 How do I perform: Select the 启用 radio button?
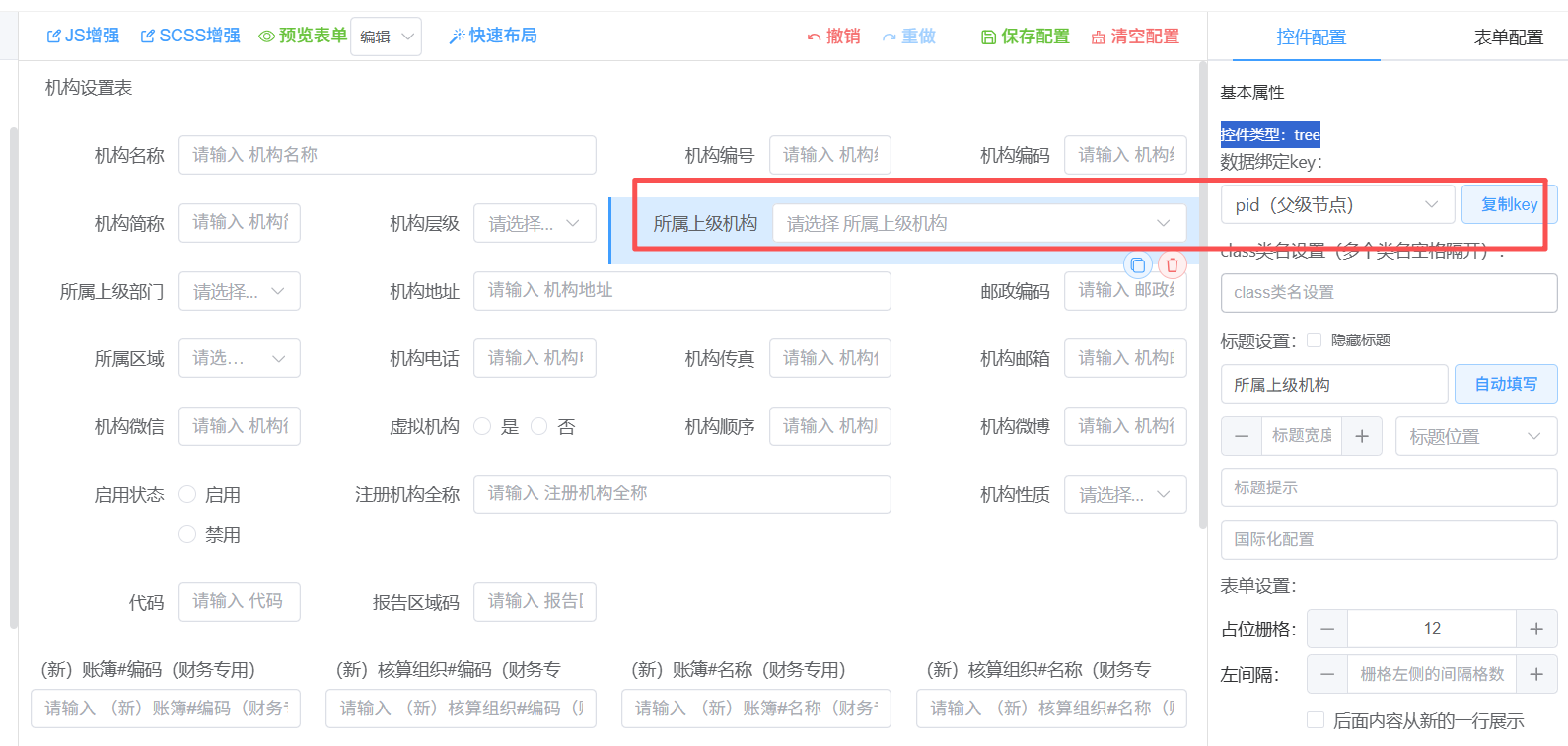pos(187,494)
